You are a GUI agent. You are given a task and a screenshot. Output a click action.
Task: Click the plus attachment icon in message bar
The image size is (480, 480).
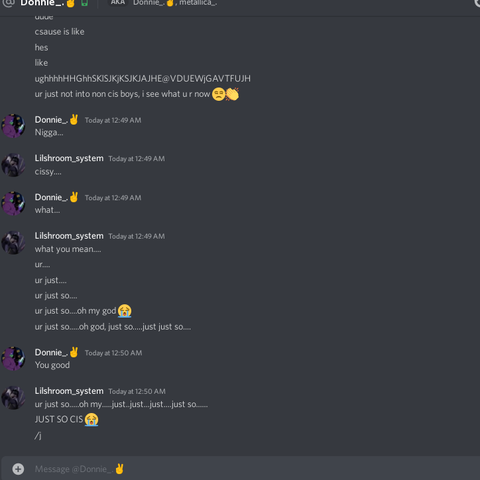(x=18, y=469)
